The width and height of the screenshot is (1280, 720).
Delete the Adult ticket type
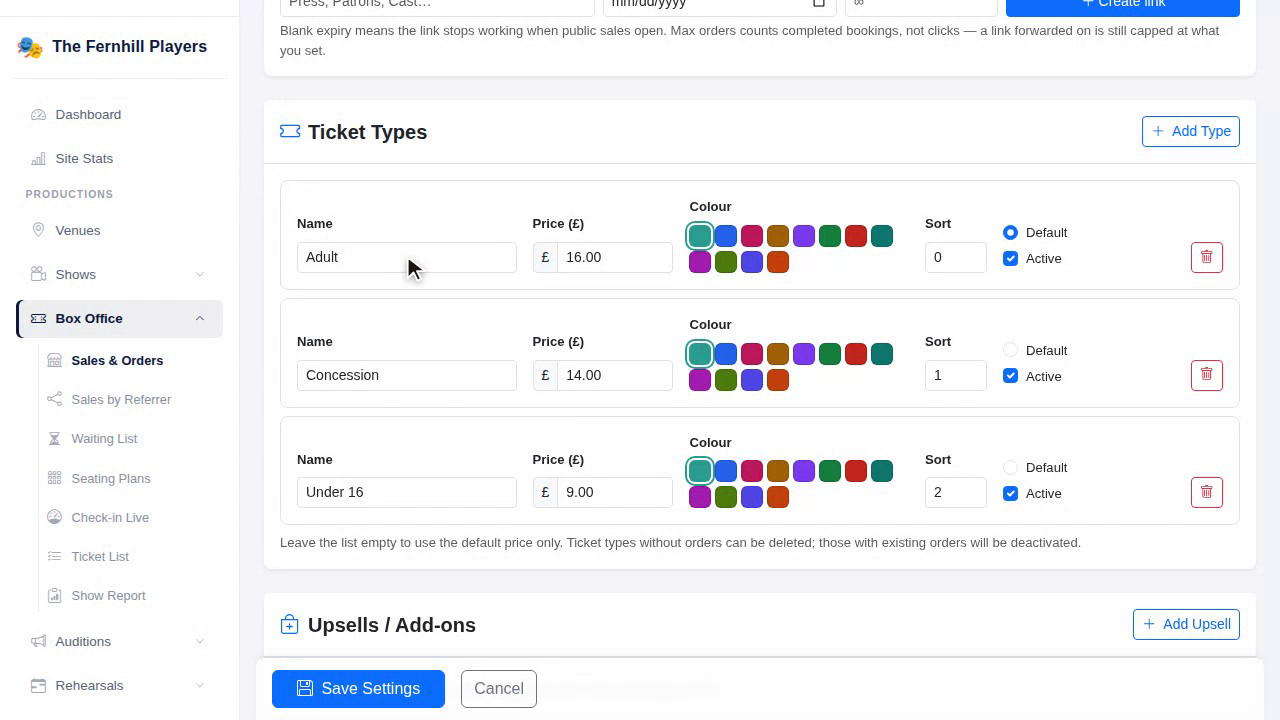(1207, 257)
